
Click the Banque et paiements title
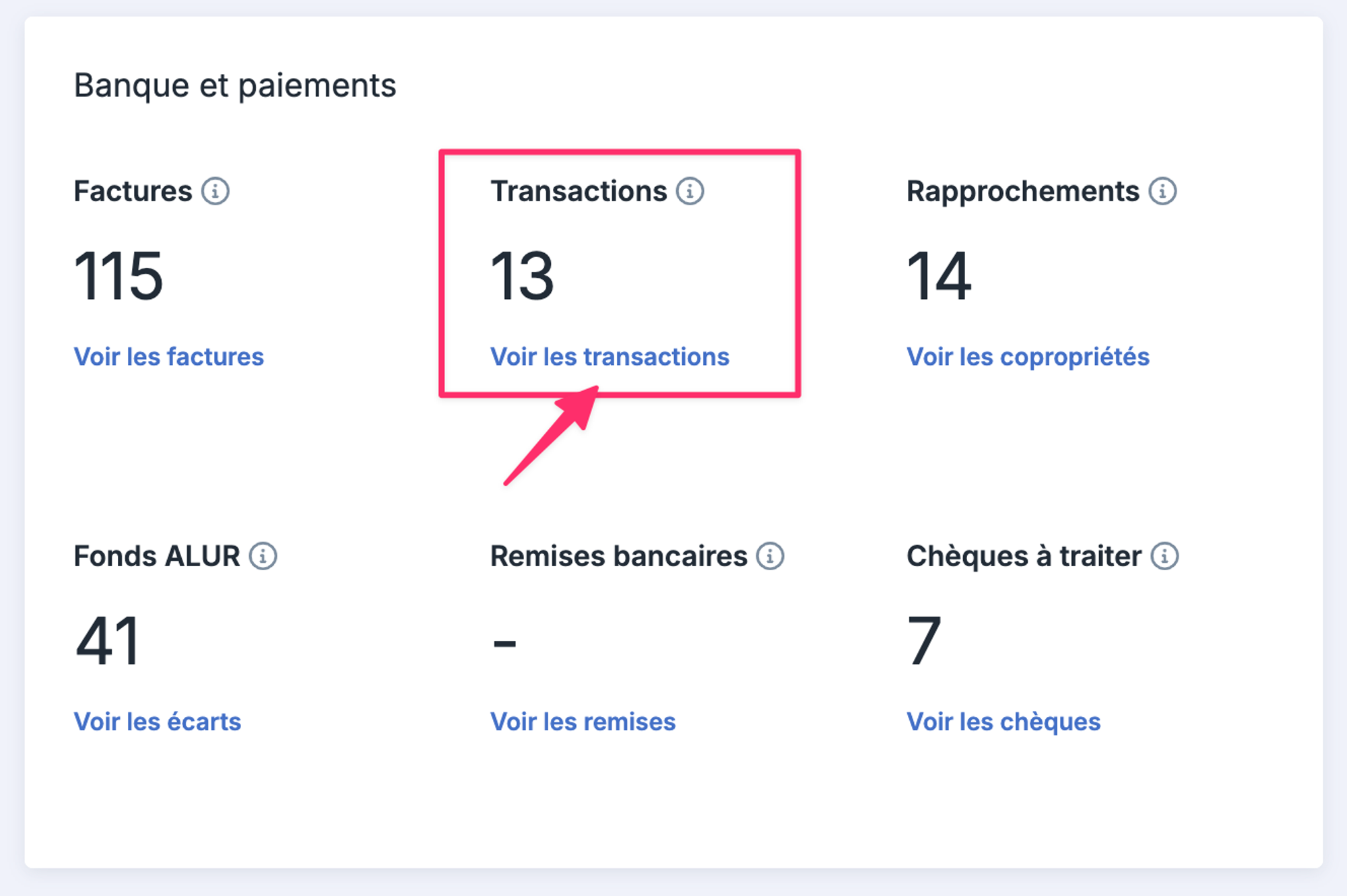pyautogui.click(x=235, y=86)
